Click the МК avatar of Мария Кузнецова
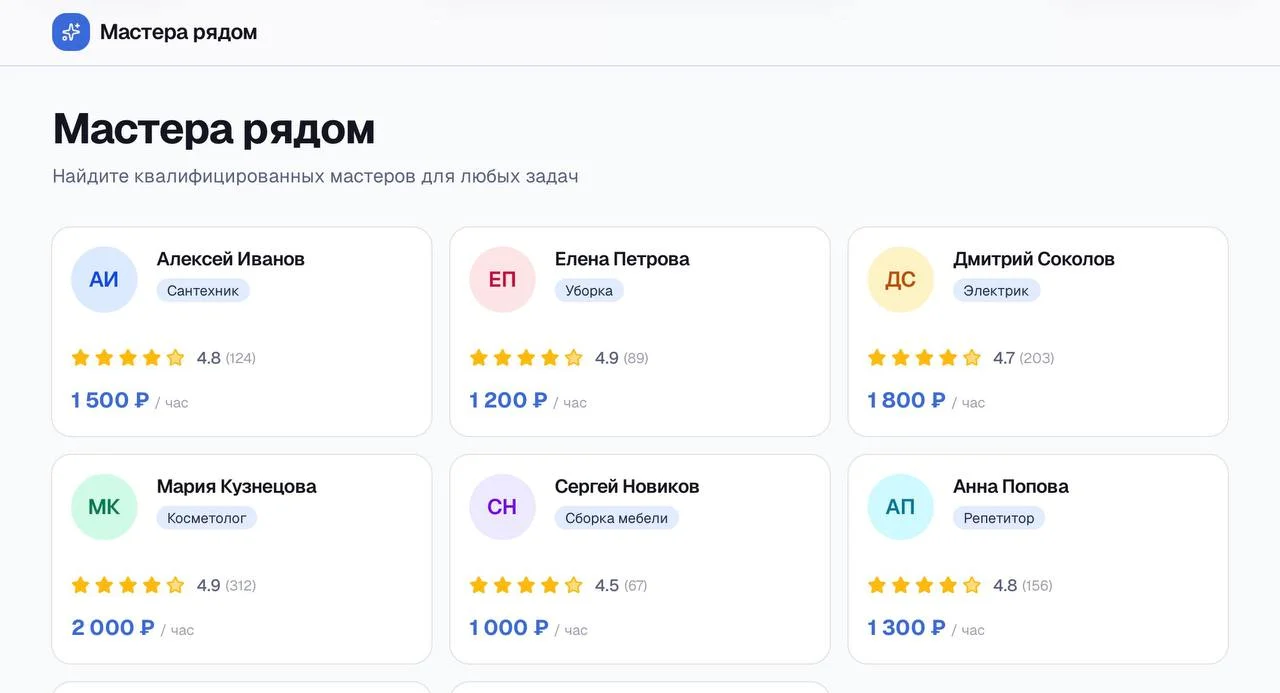 click(104, 507)
